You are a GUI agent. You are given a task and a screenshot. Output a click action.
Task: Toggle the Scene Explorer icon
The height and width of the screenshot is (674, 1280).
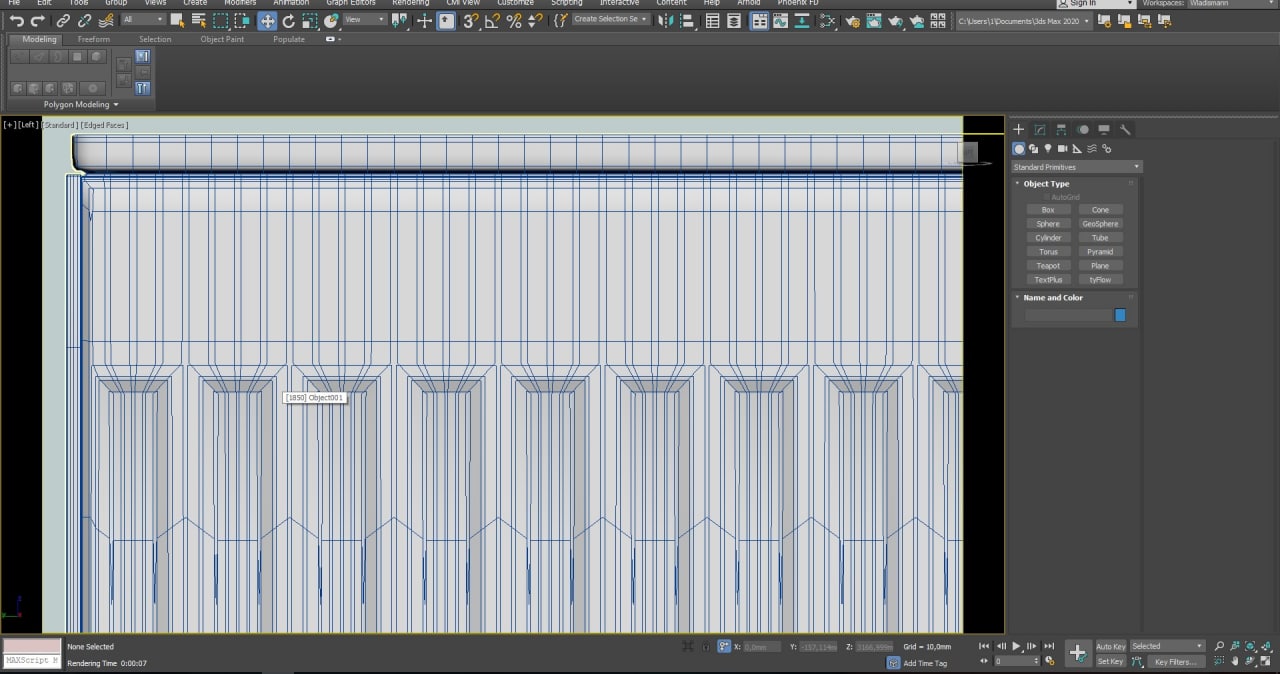(x=713, y=21)
